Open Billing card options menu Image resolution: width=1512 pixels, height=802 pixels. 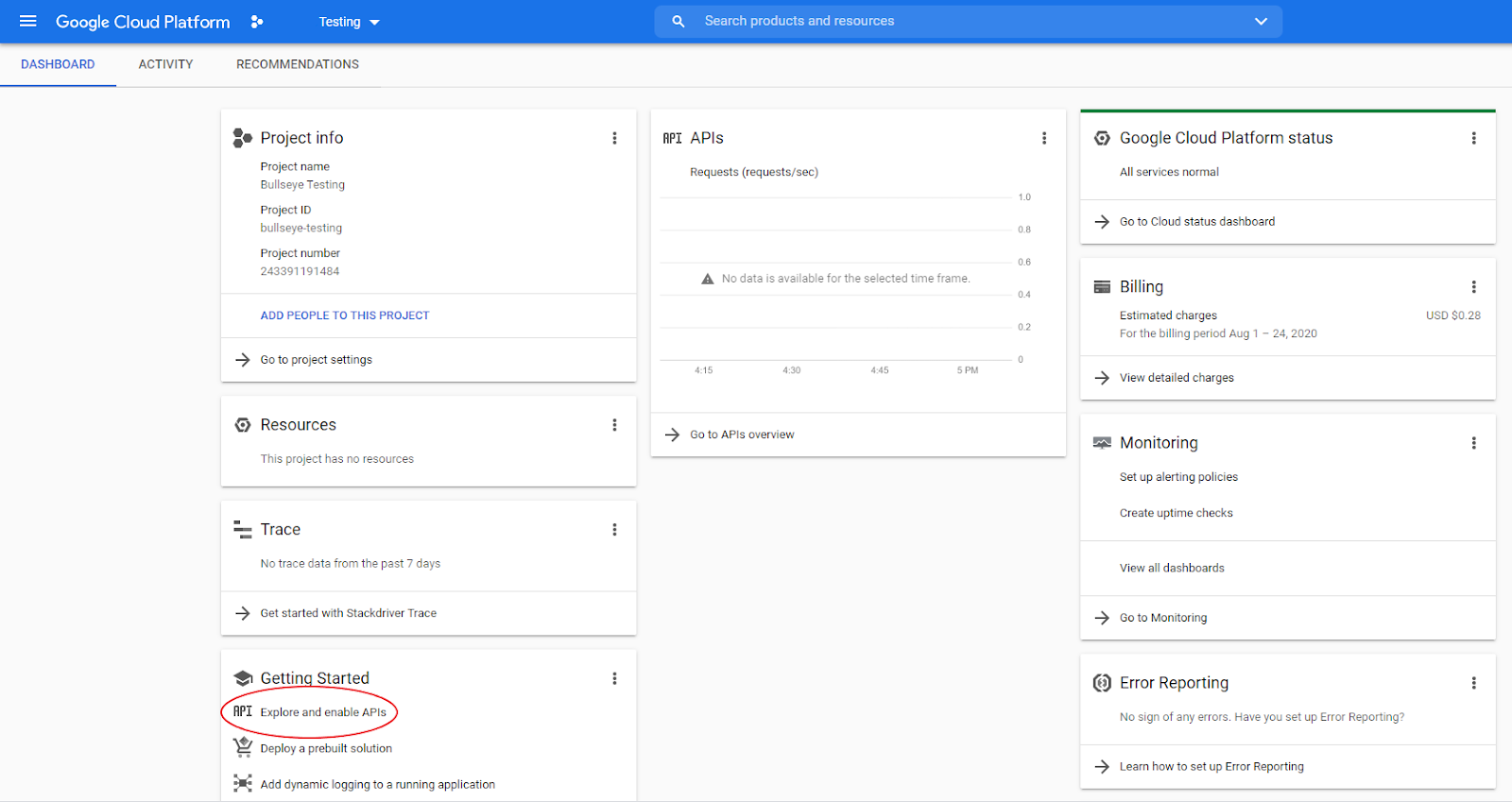click(1473, 287)
